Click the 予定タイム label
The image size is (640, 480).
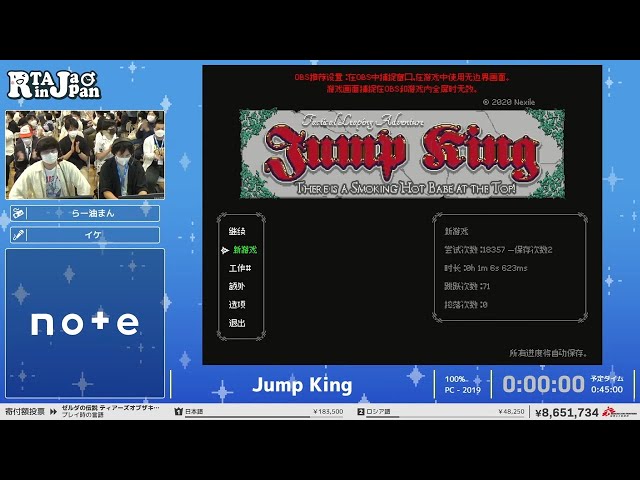click(607, 379)
